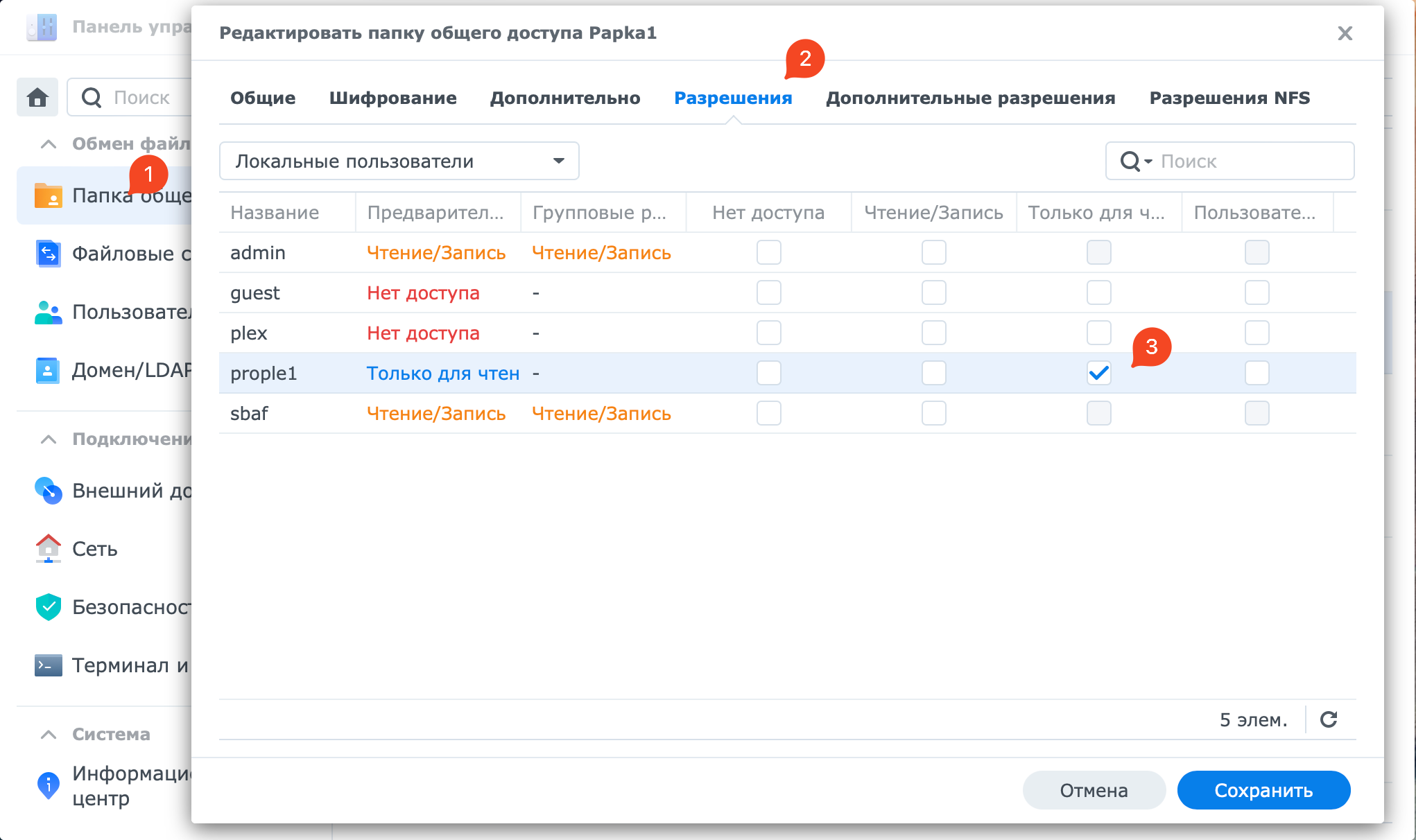Open the Shared Folder (Папка общего) sidebar icon
This screenshot has width=1416, height=840.
coord(48,195)
